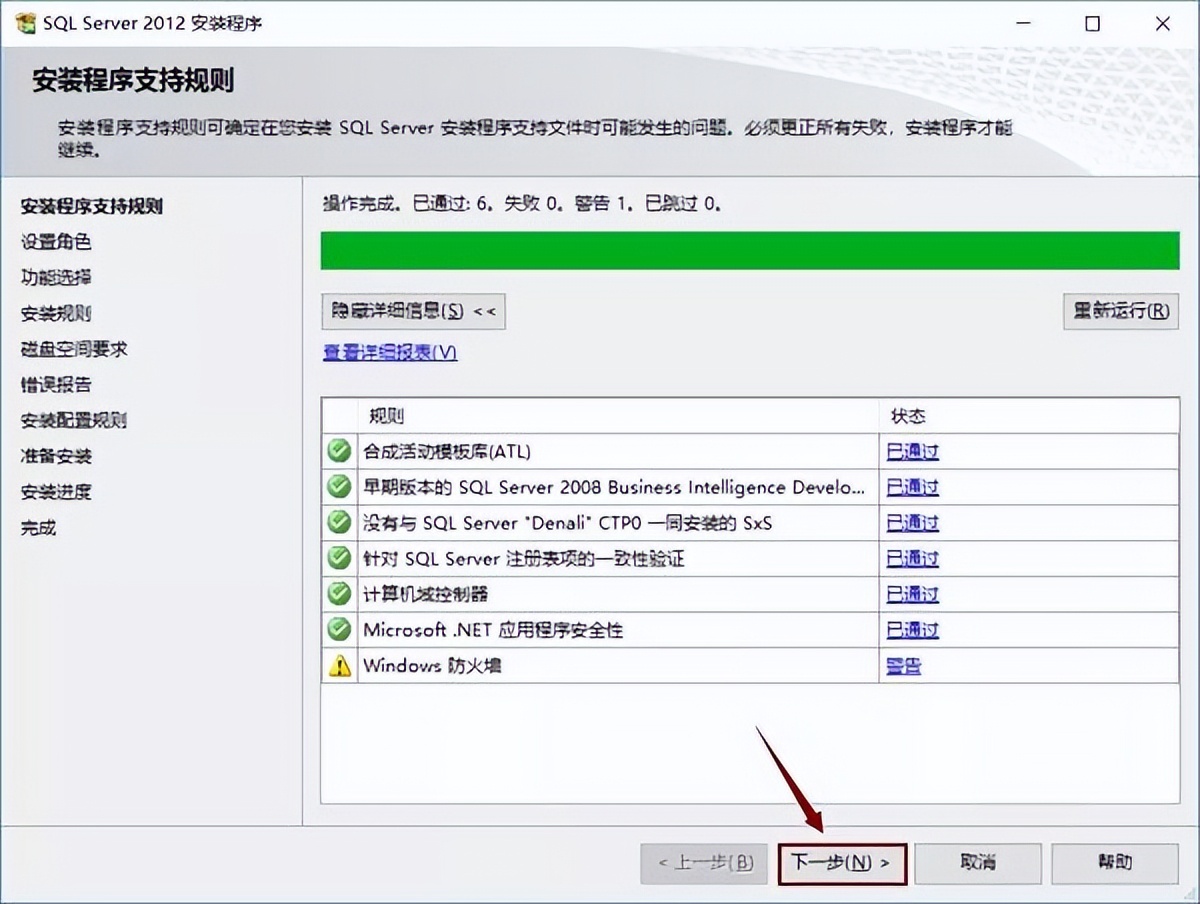
Task: Click the check icon for Microsoft .NET 应用程序安全性
Action: (x=338, y=629)
